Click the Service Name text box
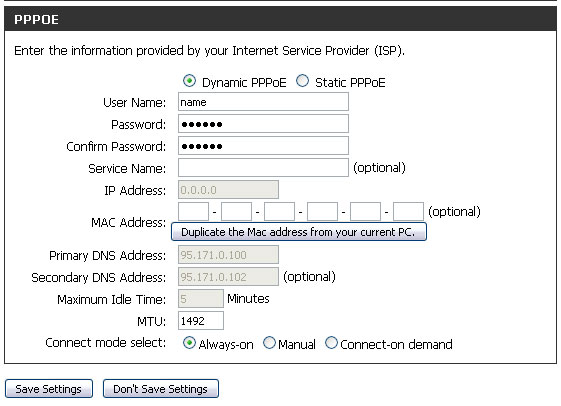This screenshot has width=561, height=406. (263, 167)
